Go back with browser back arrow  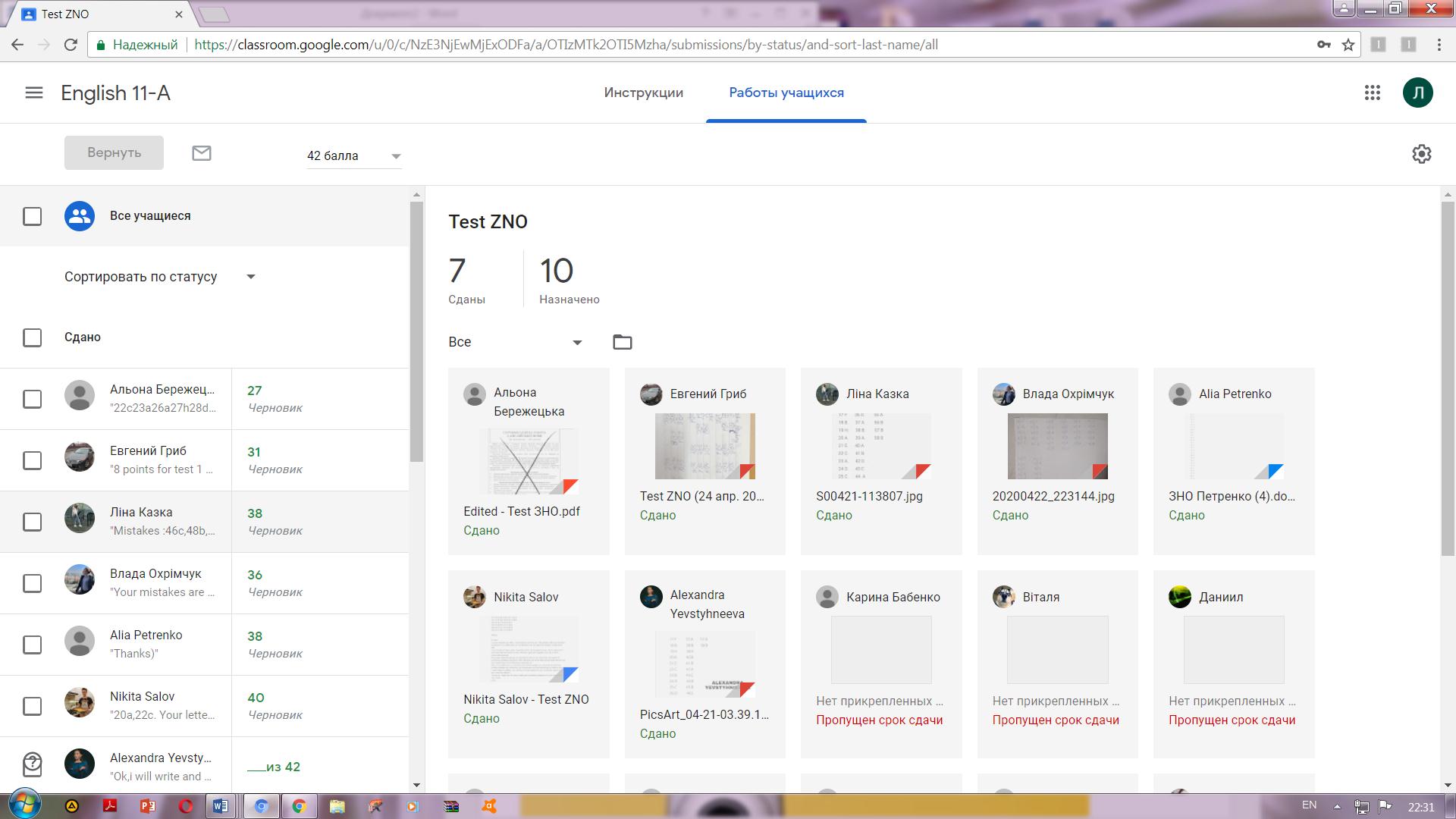point(17,45)
